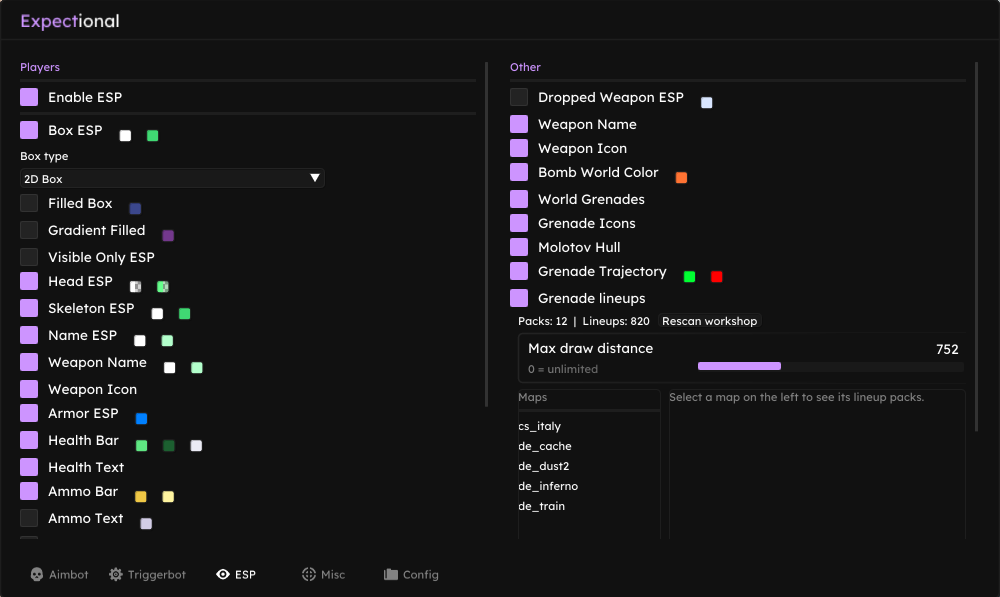
Task: Select the de_dust2 map entry
Action: pyautogui.click(x=543, y=466)
